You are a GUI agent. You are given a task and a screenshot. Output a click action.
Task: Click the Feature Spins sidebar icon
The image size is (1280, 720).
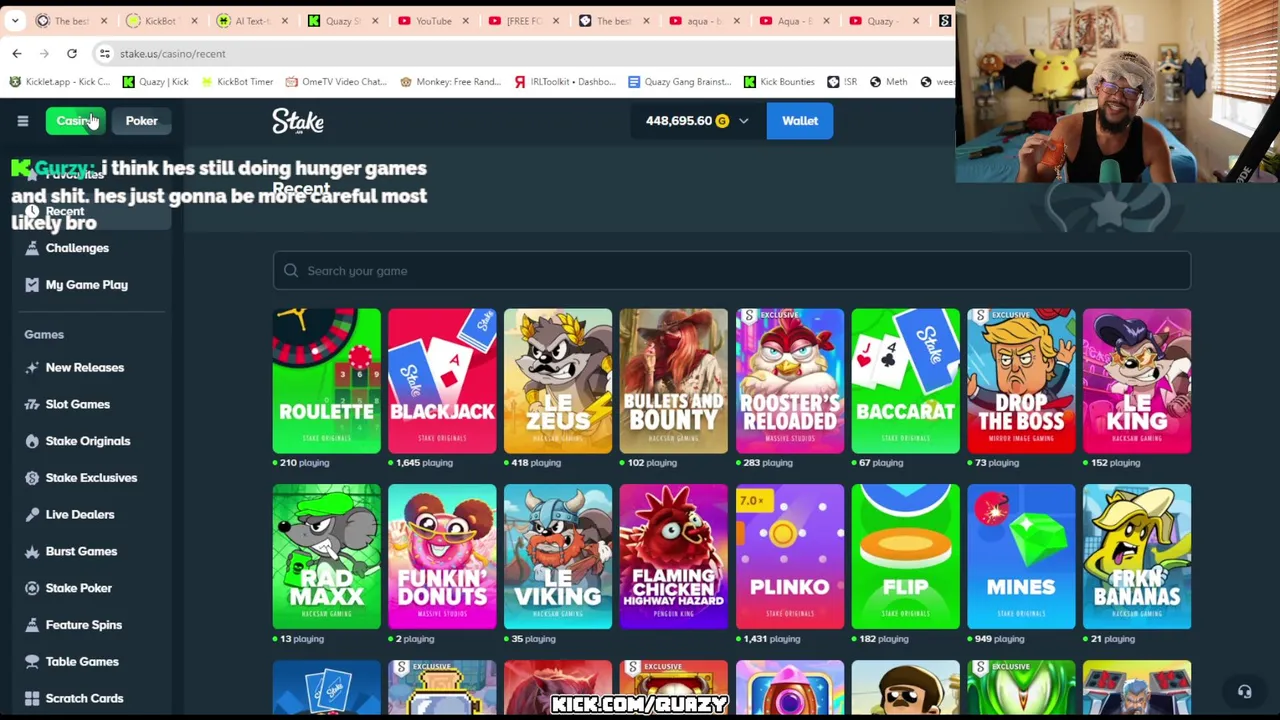click(x=32, y=625)
